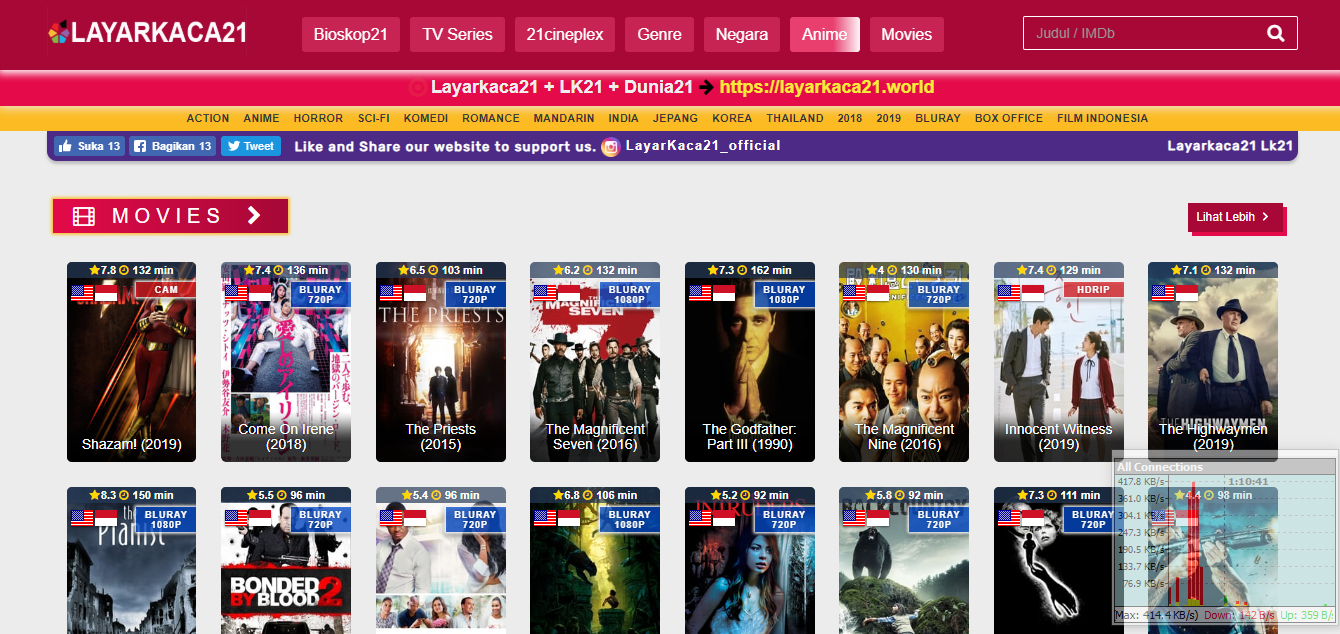
Task: Click the star rating 7.8 on Shazam!
Action: [103, 270]
